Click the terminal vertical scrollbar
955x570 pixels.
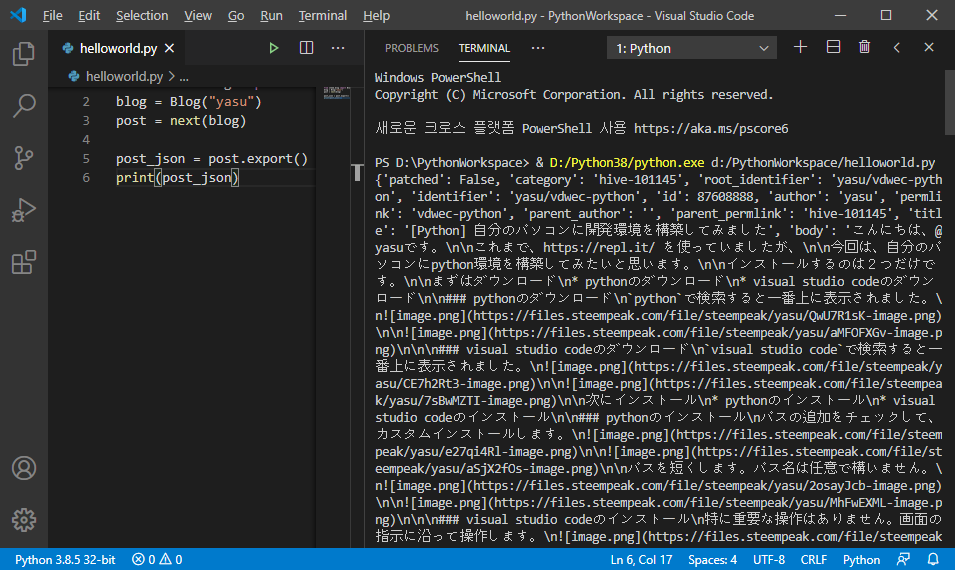click(x=949, y=104)
